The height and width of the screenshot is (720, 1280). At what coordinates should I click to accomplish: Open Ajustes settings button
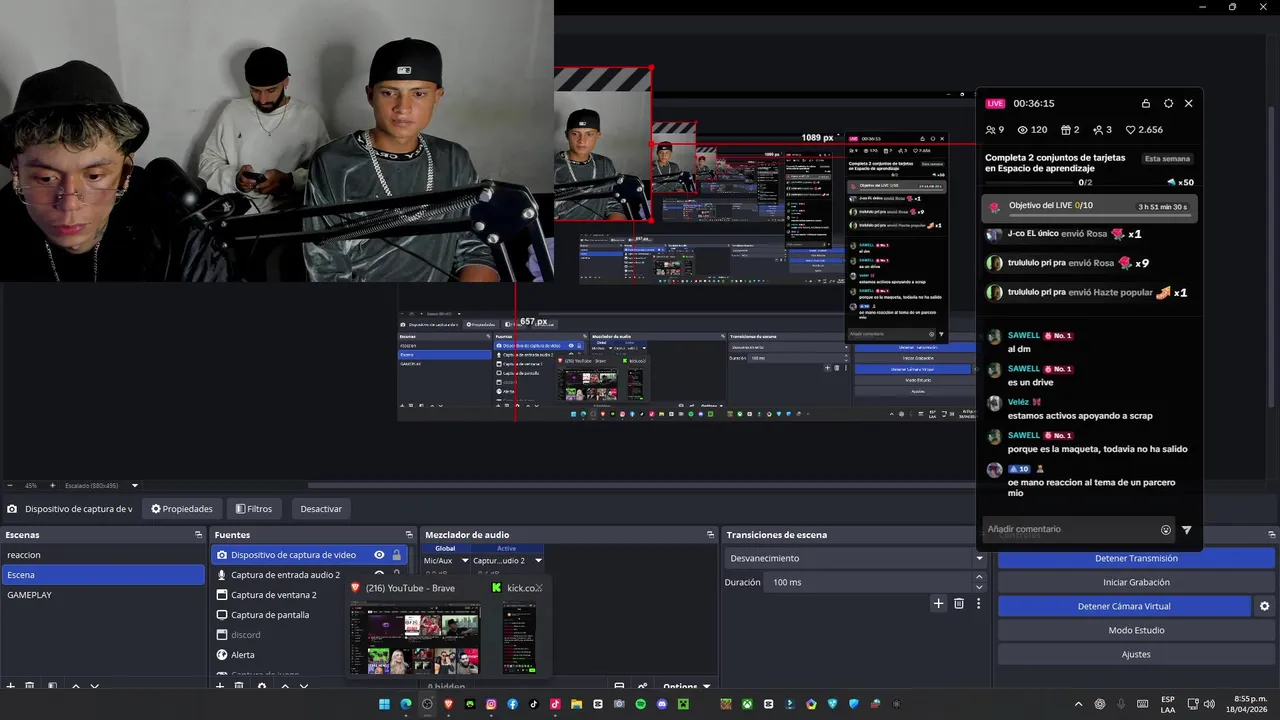point(1136,654)
